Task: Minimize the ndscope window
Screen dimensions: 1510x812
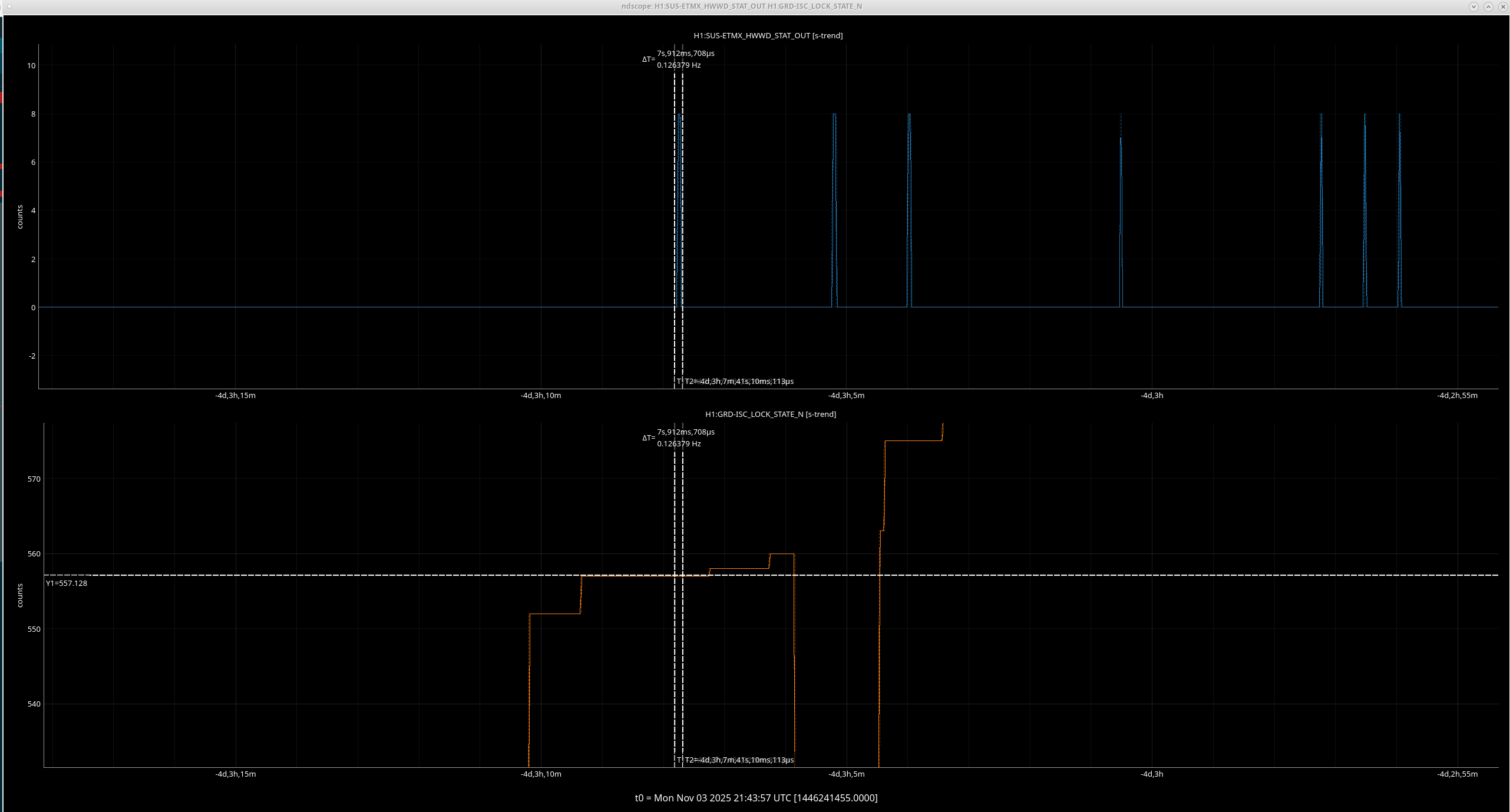Action: tap(1473, 6)
